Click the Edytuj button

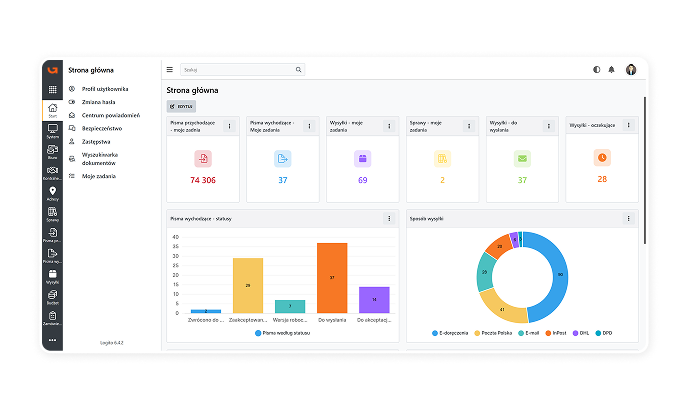click(x=181, y=106)
